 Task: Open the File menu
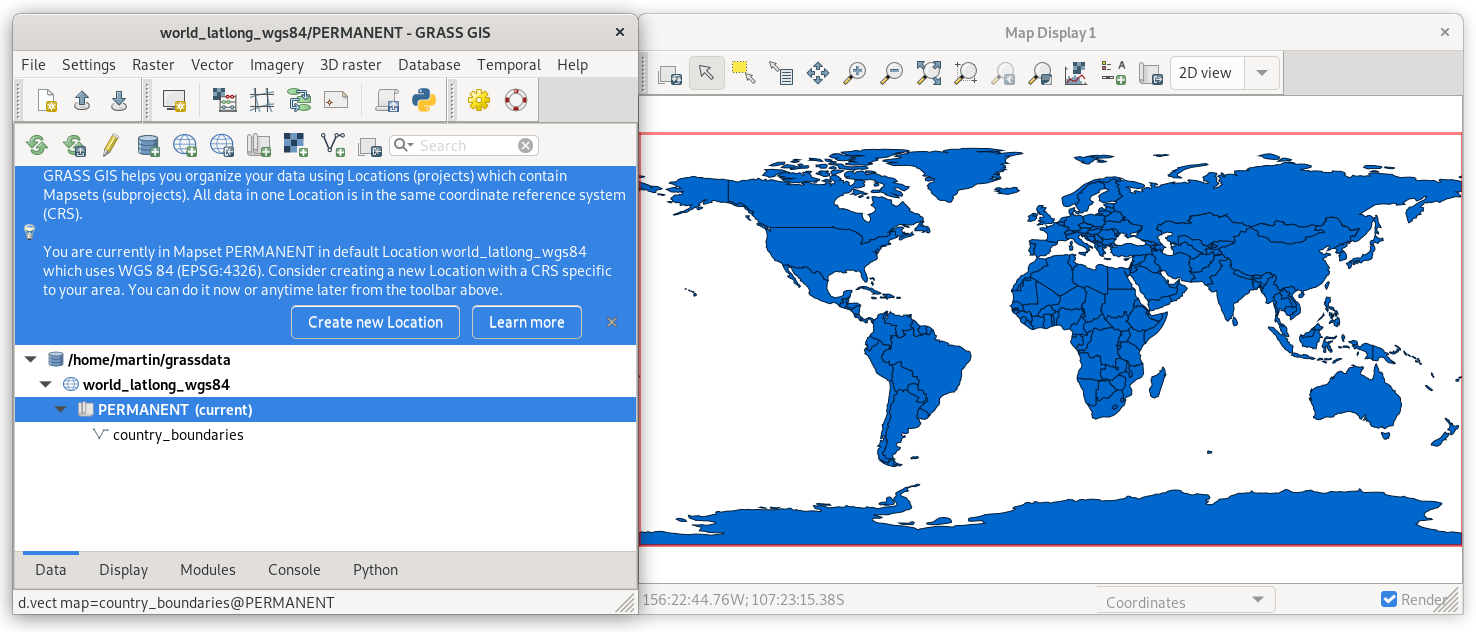click(x=33, y=64)
